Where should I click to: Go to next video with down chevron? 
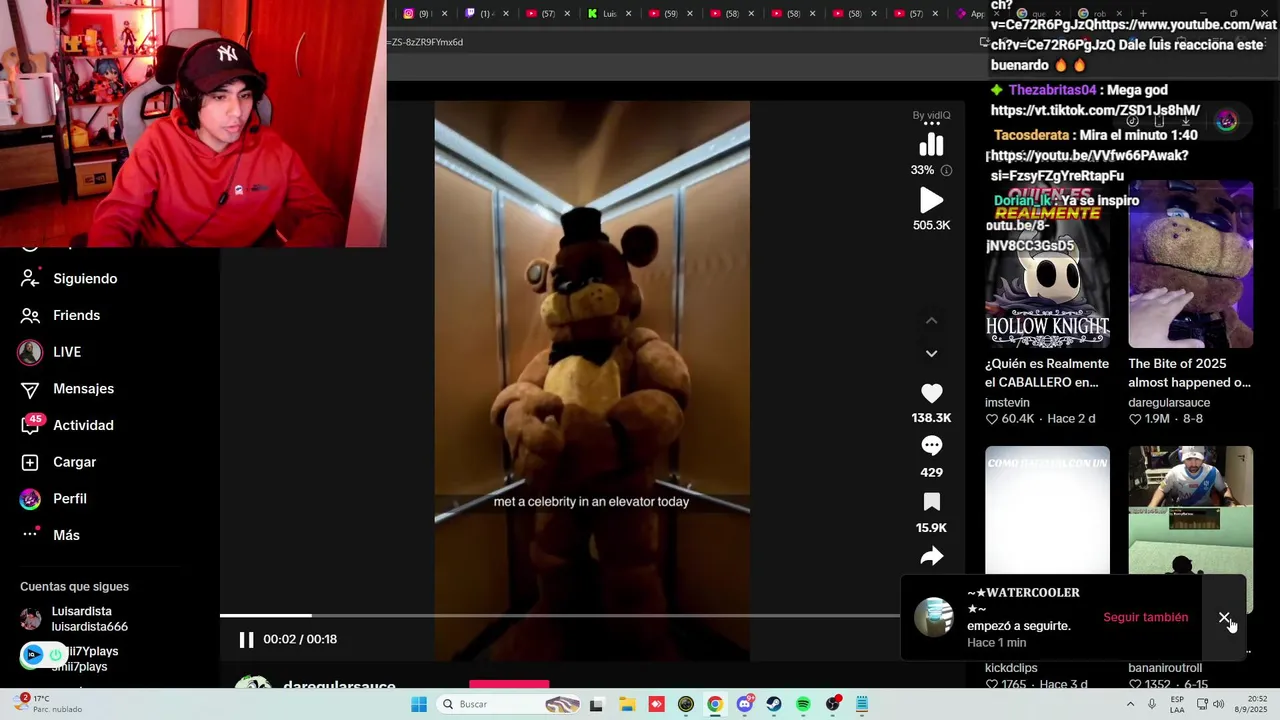[x=931, y=354]
